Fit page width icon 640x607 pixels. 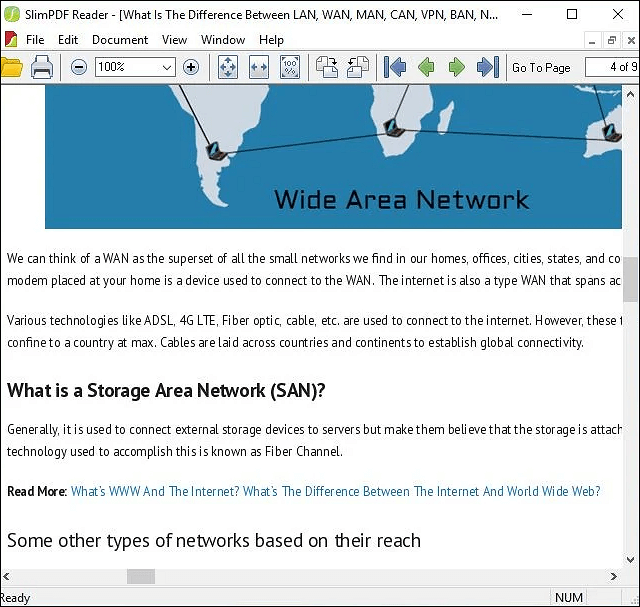259,67
